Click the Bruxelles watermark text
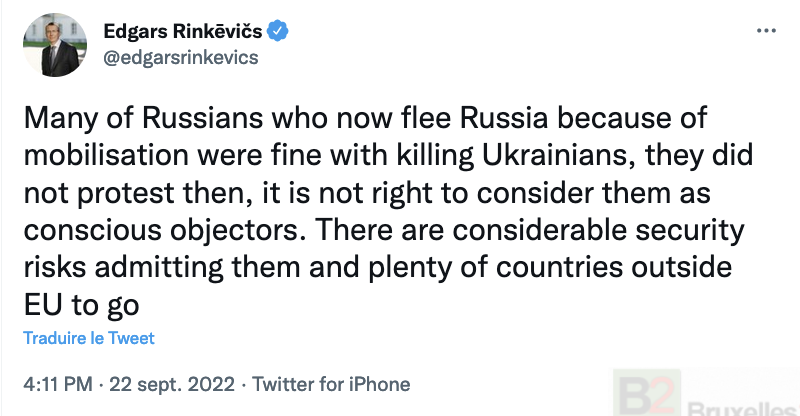This screenshot has height=416, width=800. (x=742, y=408)
